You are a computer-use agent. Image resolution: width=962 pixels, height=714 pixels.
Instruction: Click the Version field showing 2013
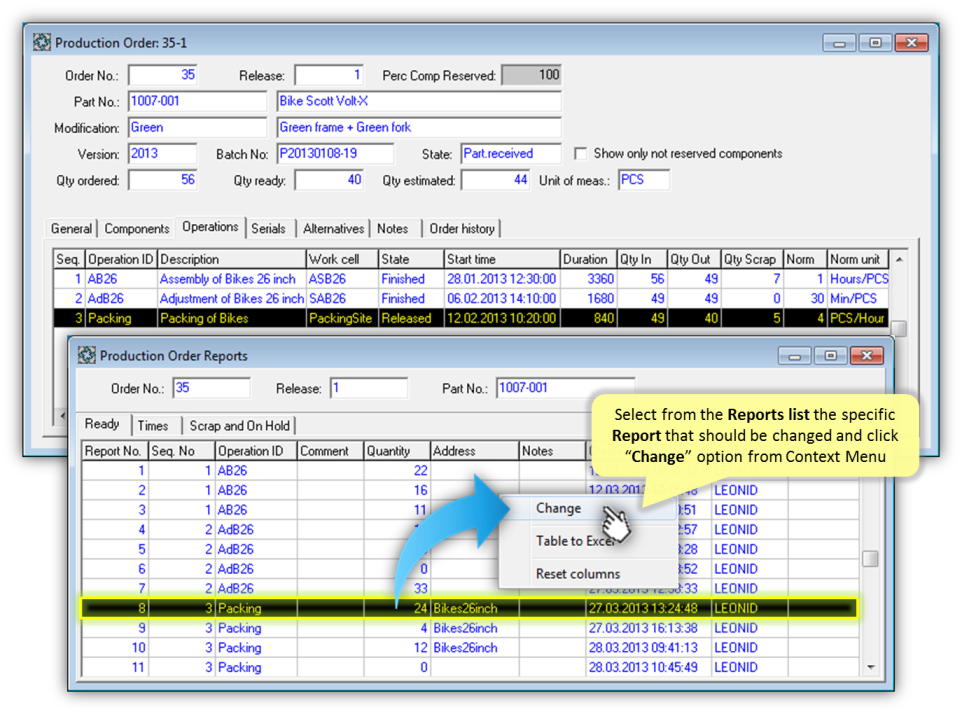tap(163, 154)
